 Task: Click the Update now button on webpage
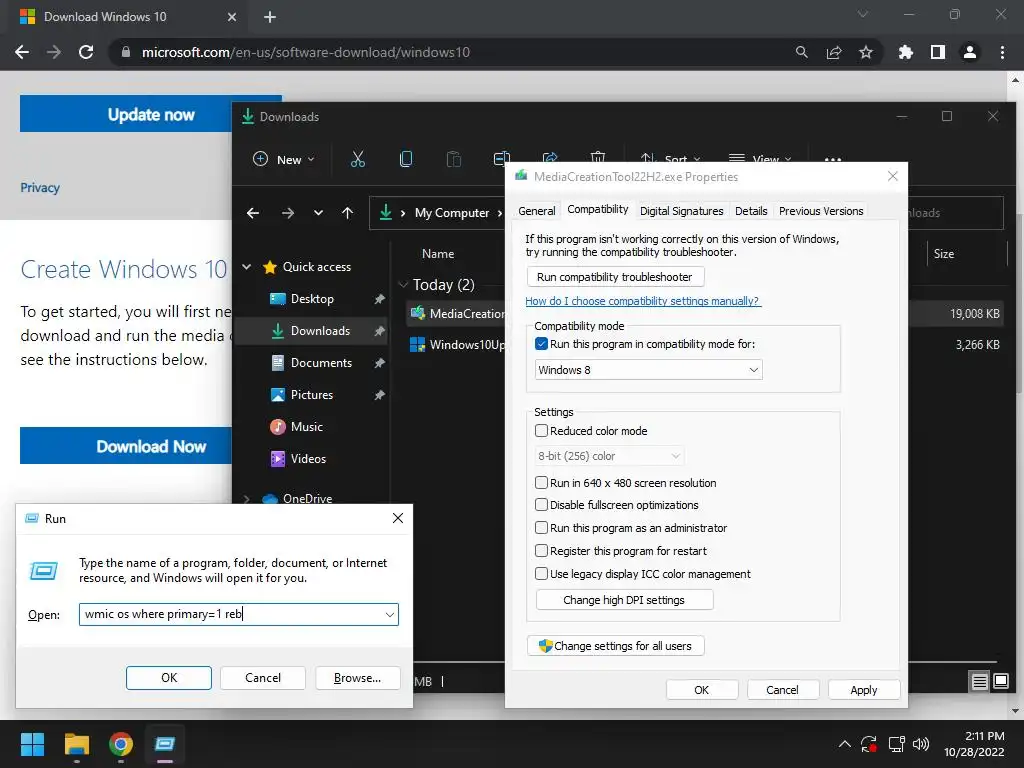tap(151, 114)
